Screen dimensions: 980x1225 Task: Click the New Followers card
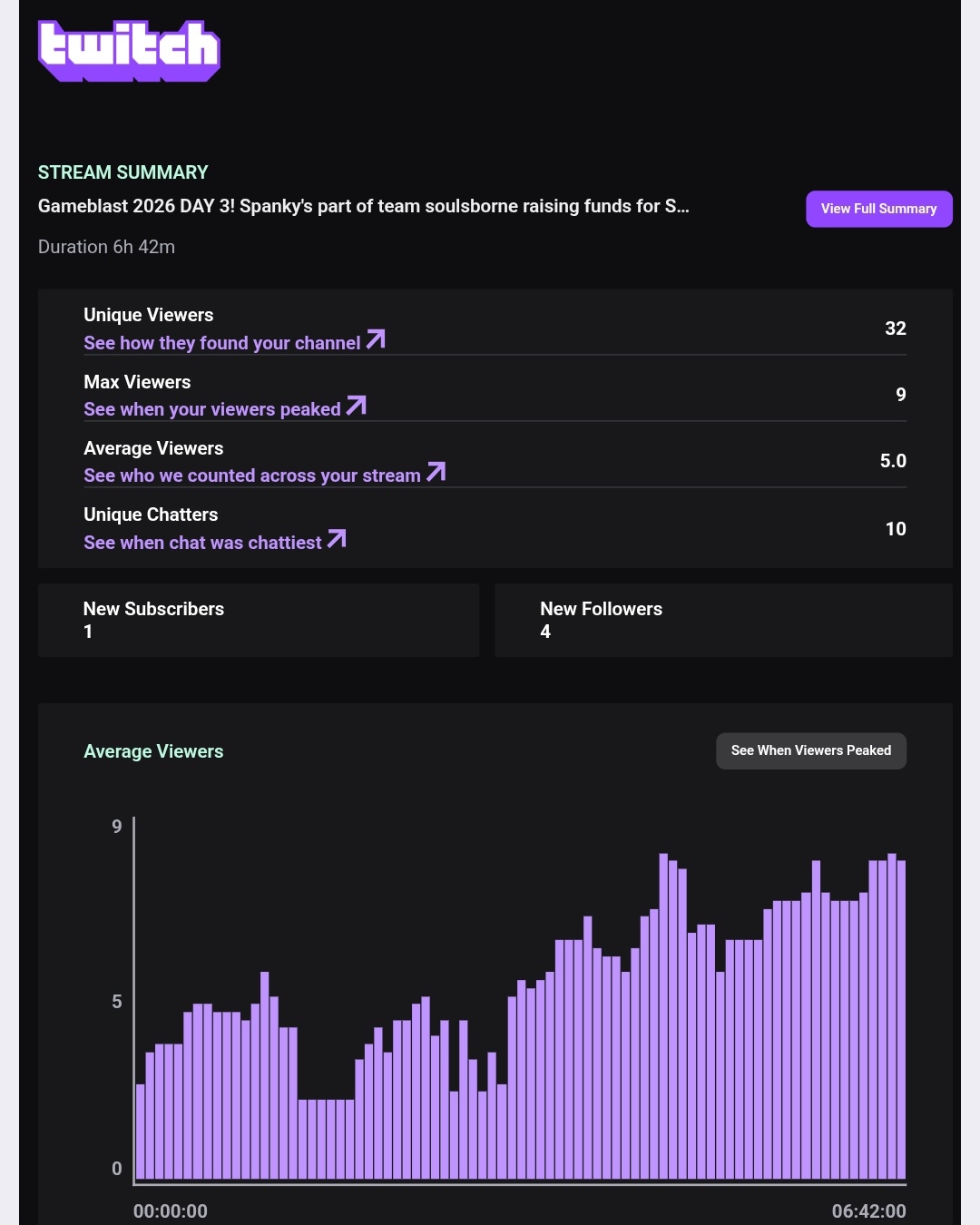coord(723,620)
